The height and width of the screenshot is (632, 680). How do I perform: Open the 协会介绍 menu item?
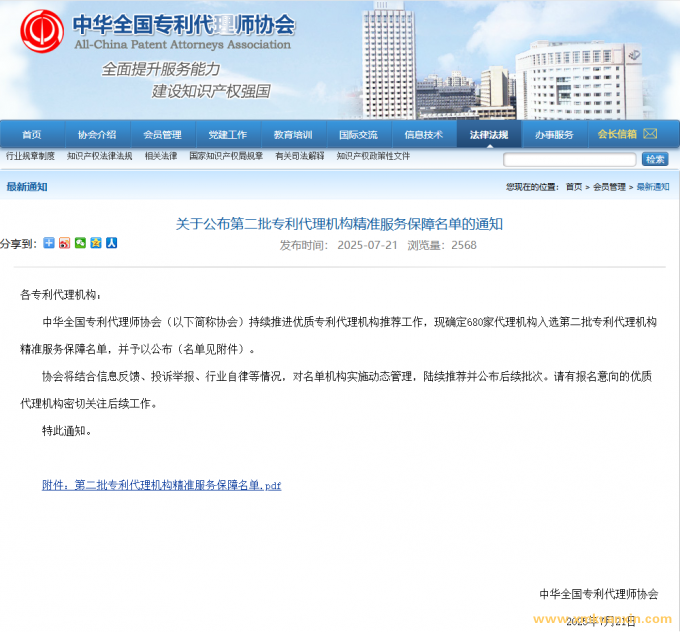[97, 135]
